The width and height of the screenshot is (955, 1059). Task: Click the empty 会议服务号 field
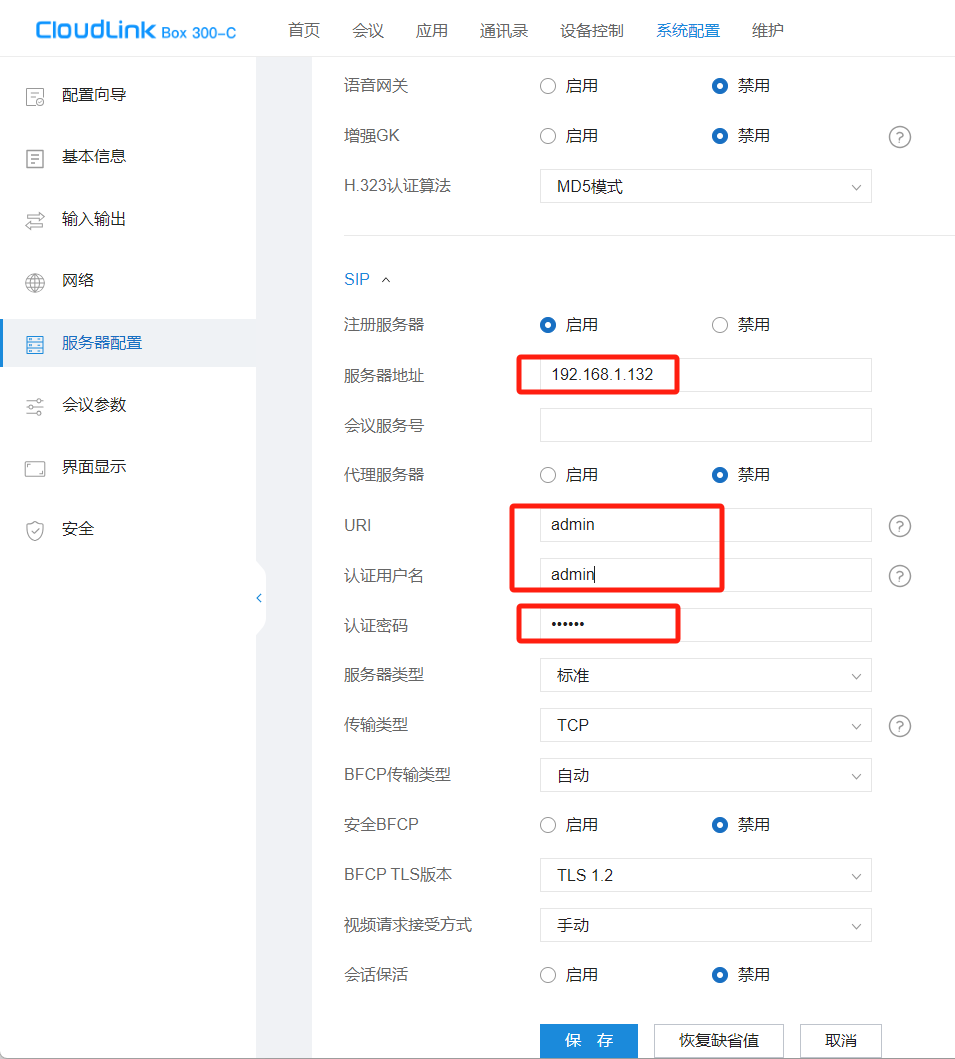pyautogui.click(x=706, y=425)
